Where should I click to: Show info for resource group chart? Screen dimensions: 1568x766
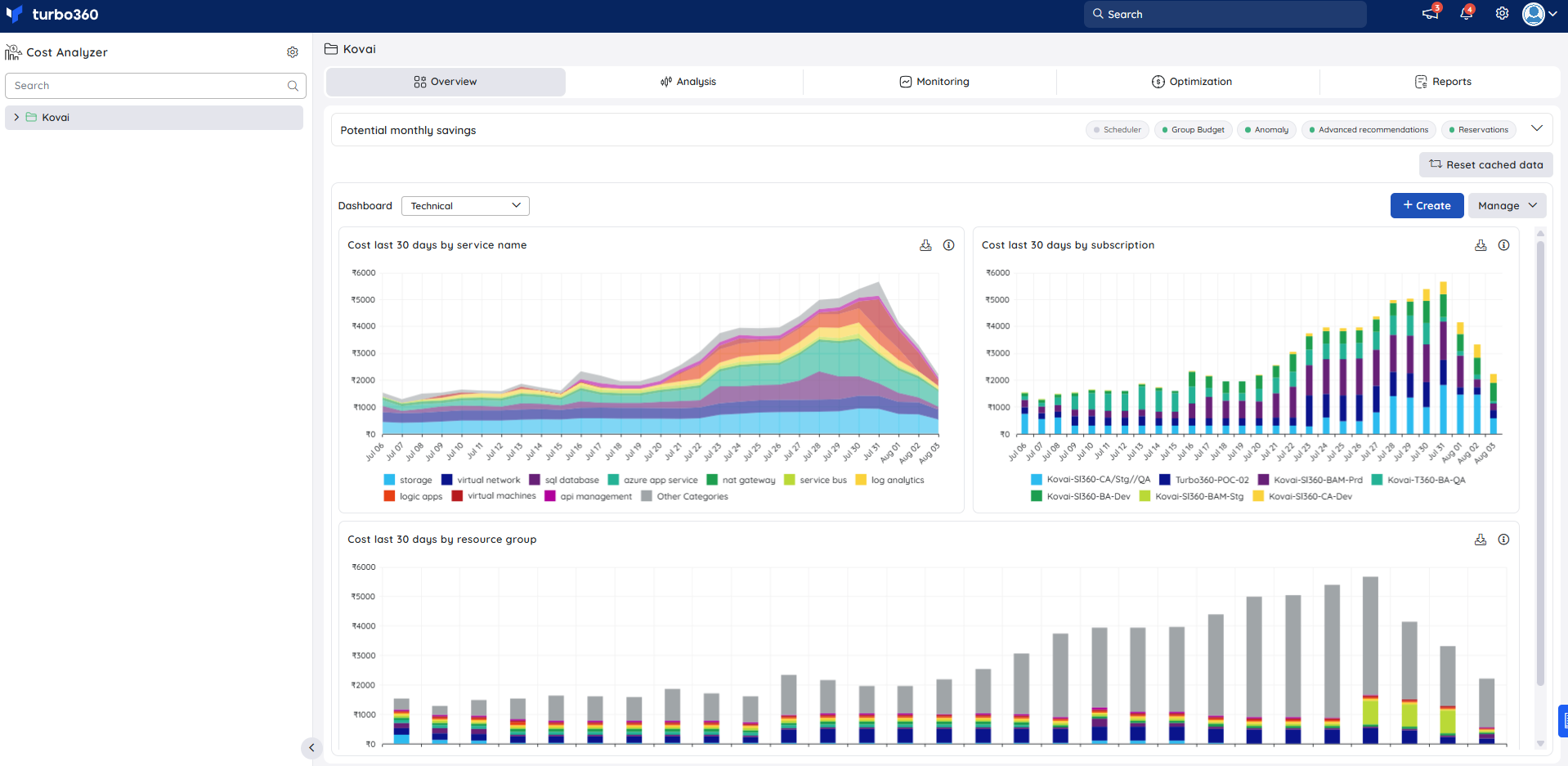tap(1503, 540)
